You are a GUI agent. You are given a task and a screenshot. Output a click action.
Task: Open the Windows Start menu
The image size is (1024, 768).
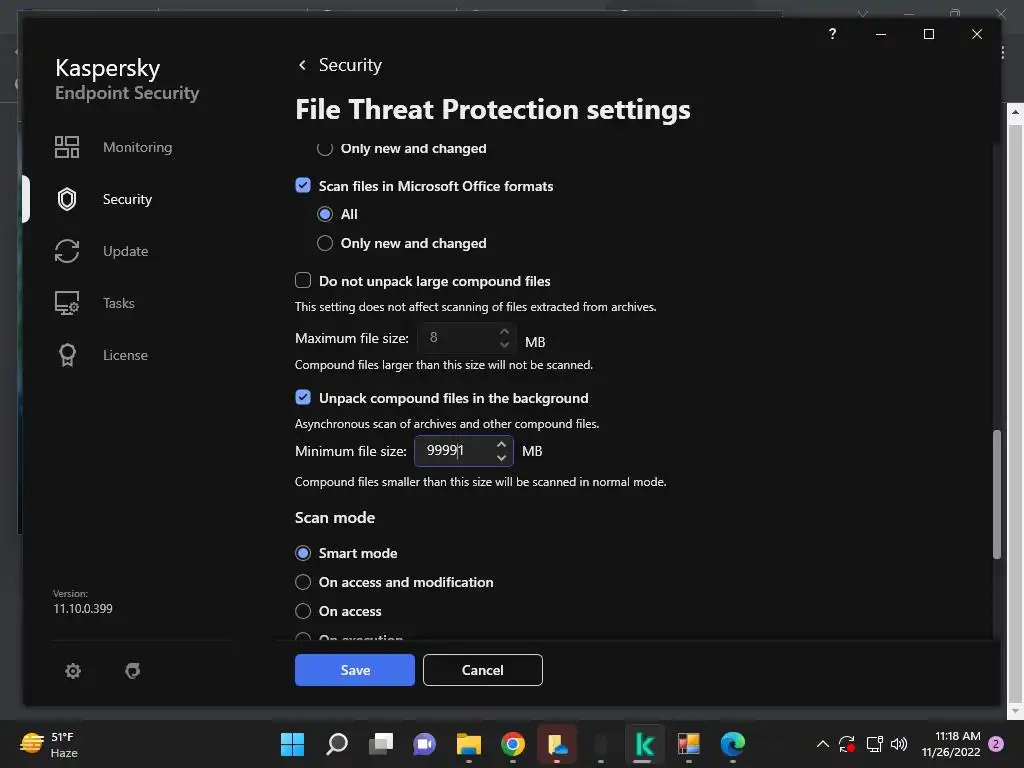pos(292,744)
